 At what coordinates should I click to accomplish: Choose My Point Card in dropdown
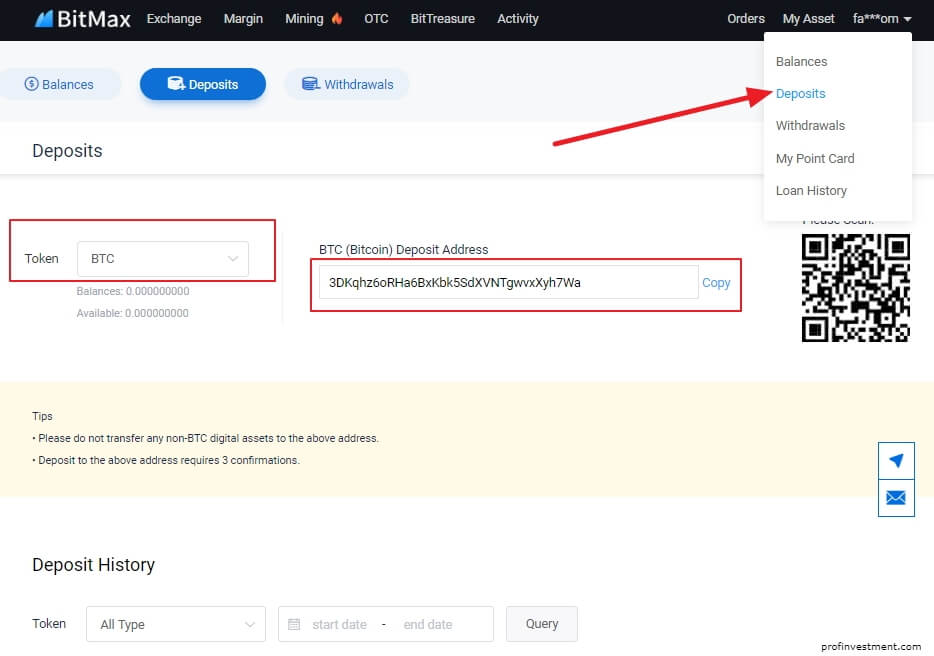coord(815,158)
